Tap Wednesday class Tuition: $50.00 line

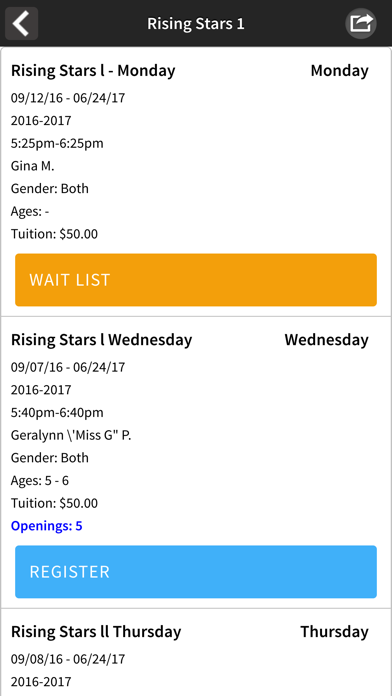point(54,503)
